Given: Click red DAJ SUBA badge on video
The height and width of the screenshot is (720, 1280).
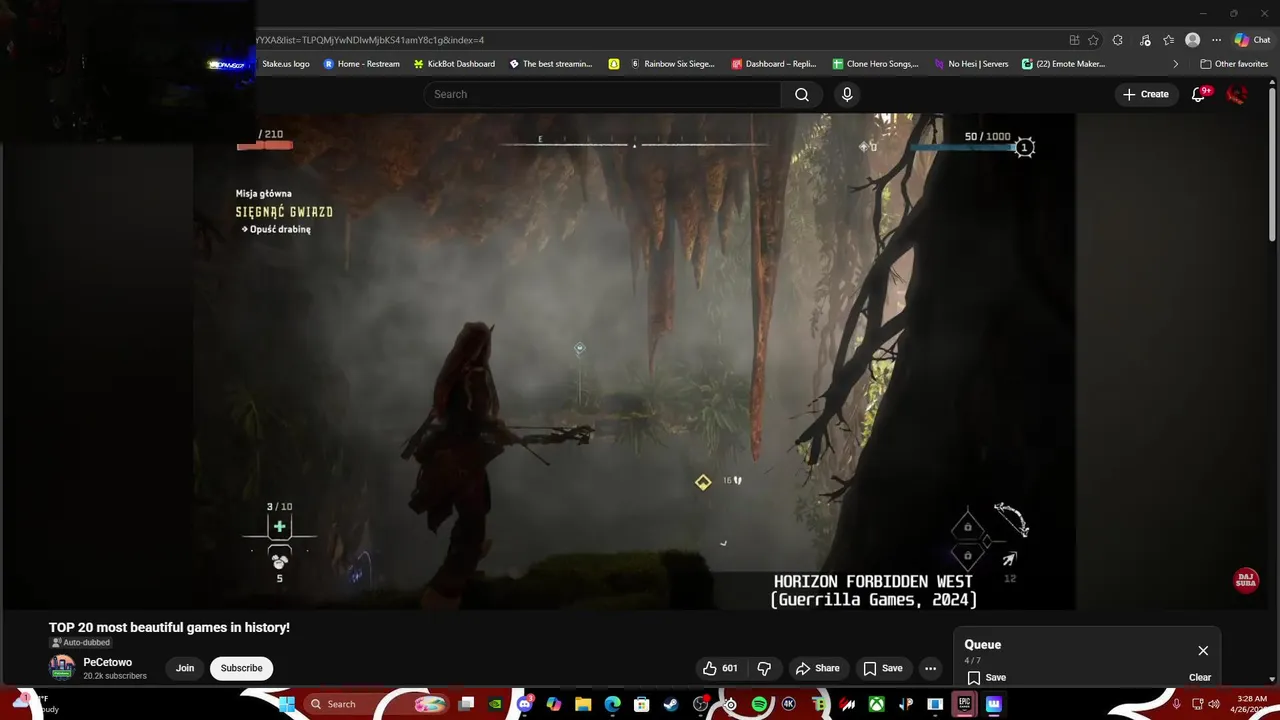Looking at the screenshot, I should click(1246, 581).
